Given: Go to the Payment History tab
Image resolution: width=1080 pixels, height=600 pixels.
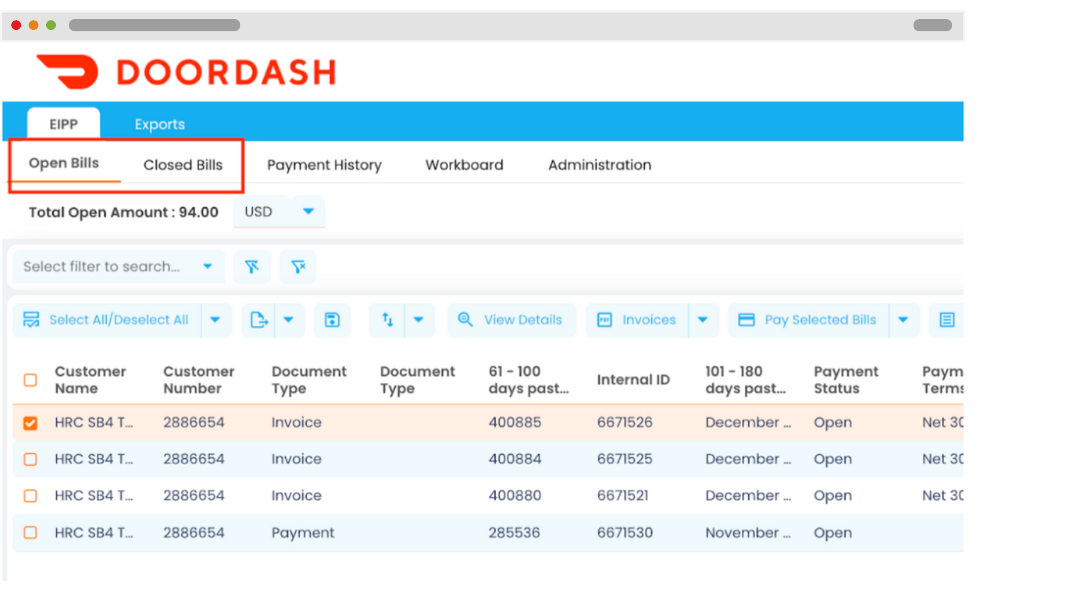Looking at the screenshot, I should tap(324, 165).
